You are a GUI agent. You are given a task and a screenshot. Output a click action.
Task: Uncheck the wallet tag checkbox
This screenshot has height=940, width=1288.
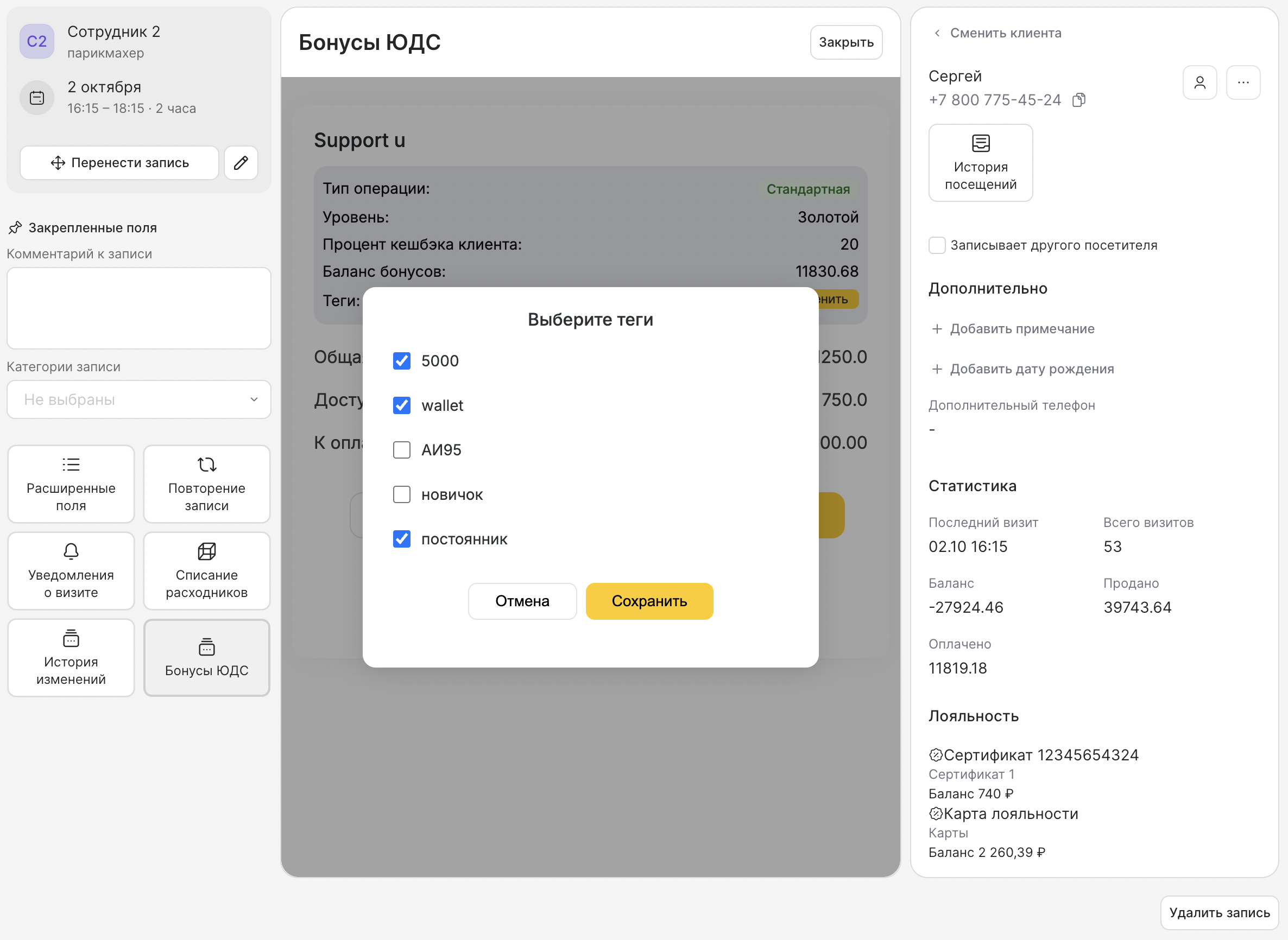(x=402, y=405)
